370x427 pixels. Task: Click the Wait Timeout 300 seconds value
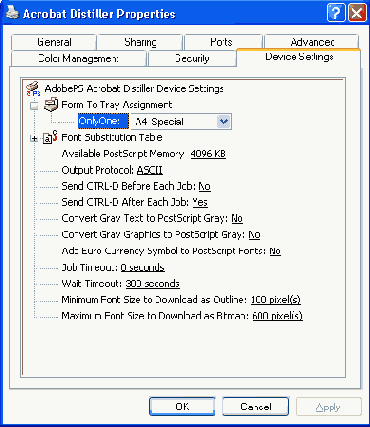153,284
